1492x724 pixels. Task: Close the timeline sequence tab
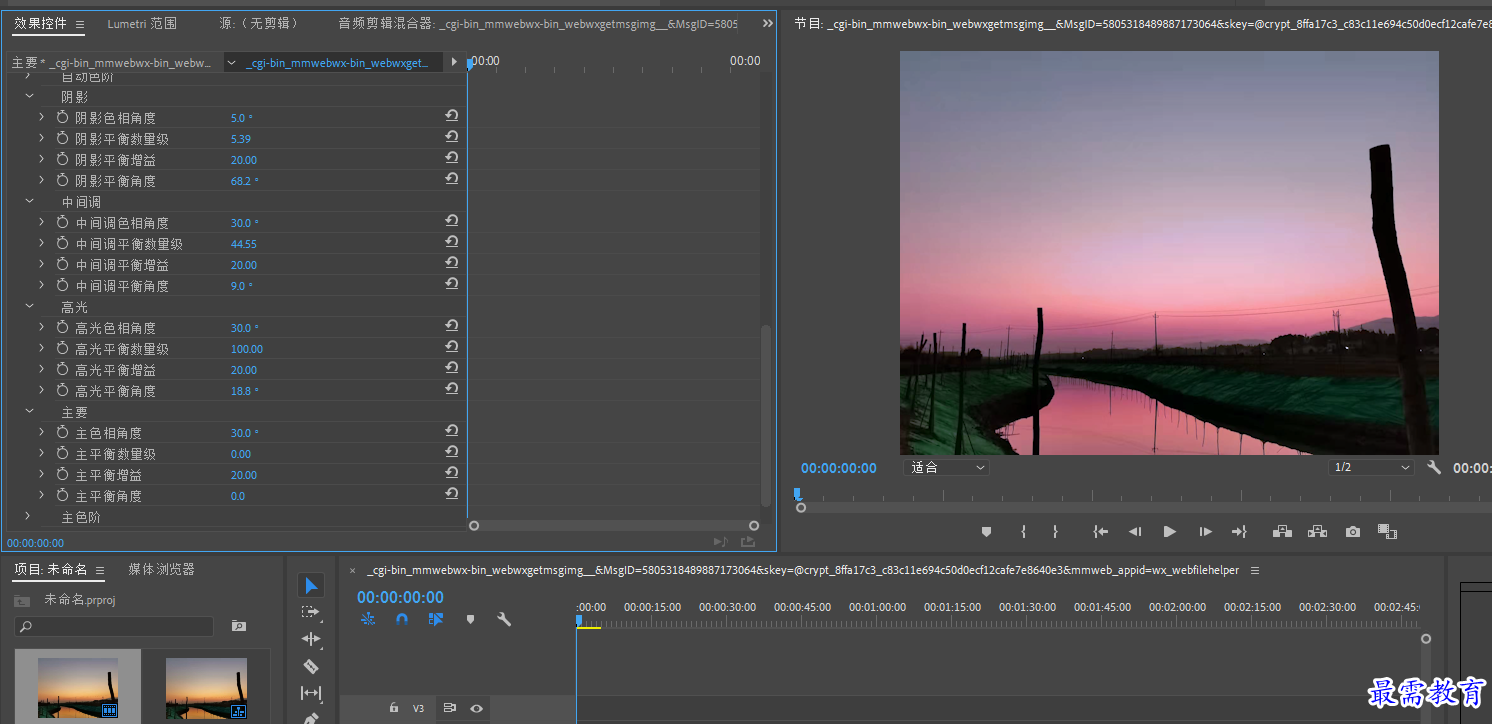pyautogui.click(x=352, y=571)
